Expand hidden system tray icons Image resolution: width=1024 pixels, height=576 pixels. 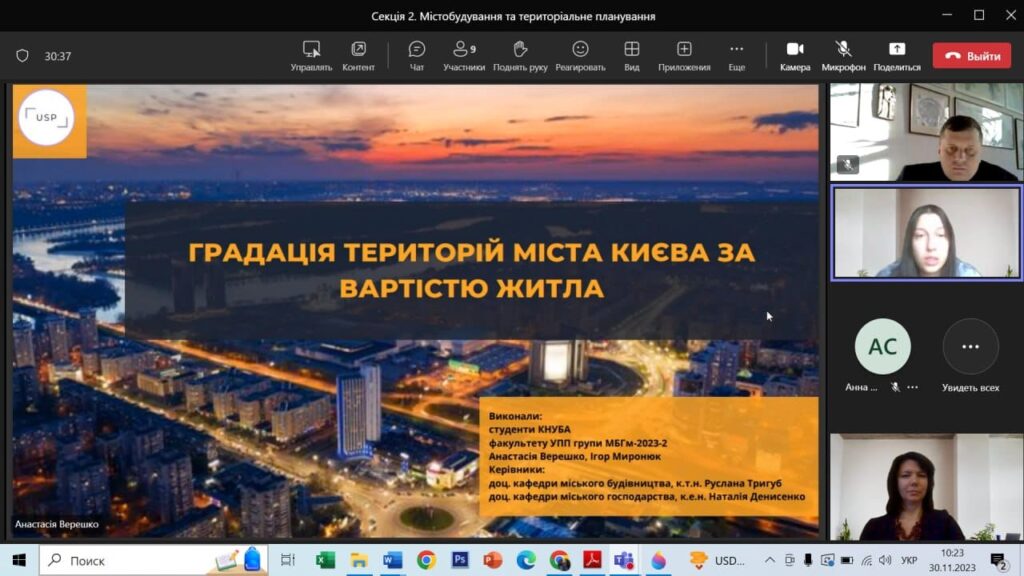click(x=769, y=560)
